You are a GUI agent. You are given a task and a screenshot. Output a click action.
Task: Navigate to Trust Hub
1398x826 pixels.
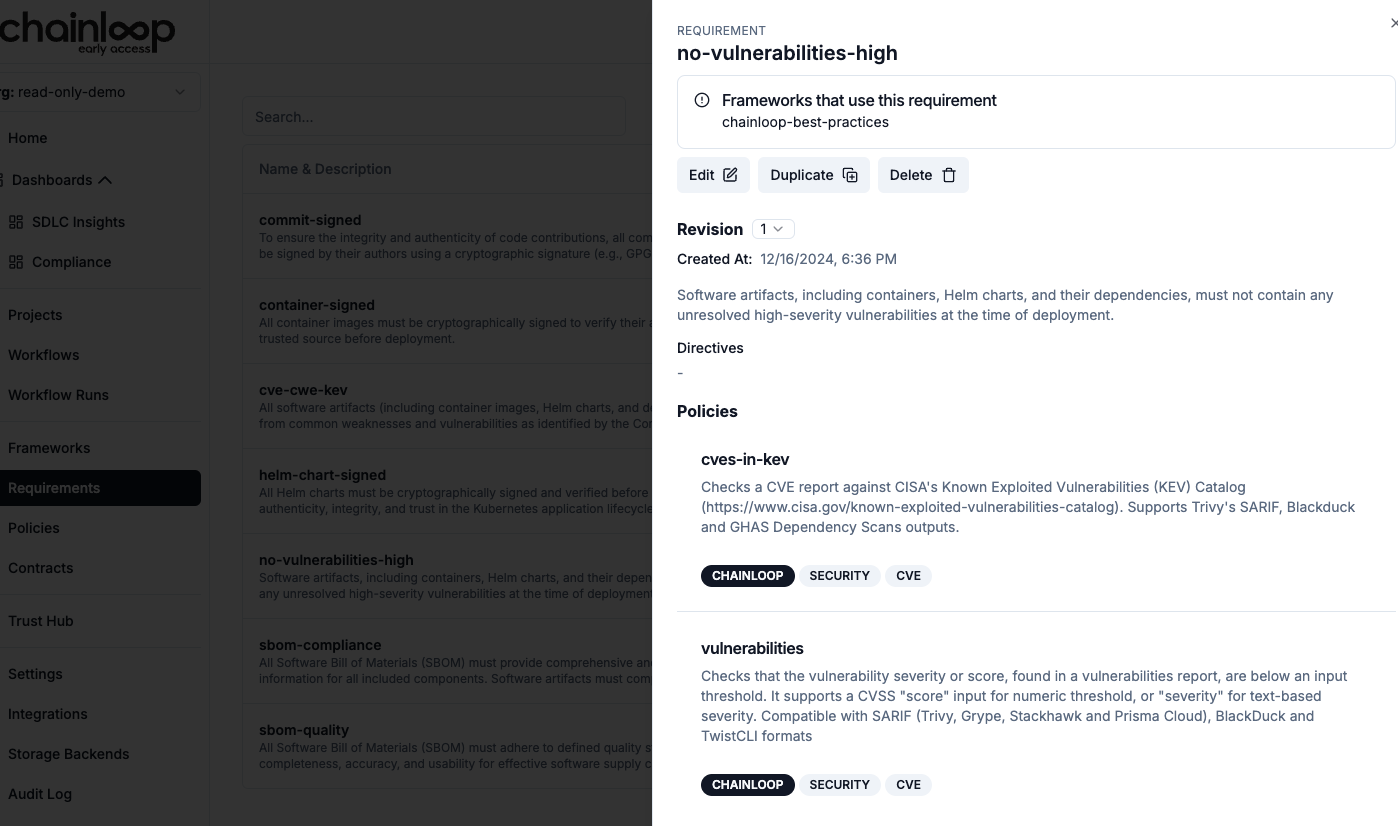41,621
